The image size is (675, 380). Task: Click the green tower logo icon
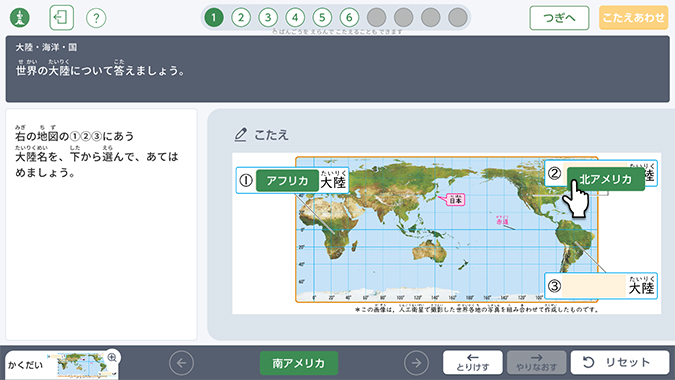[x=20, y=18]
